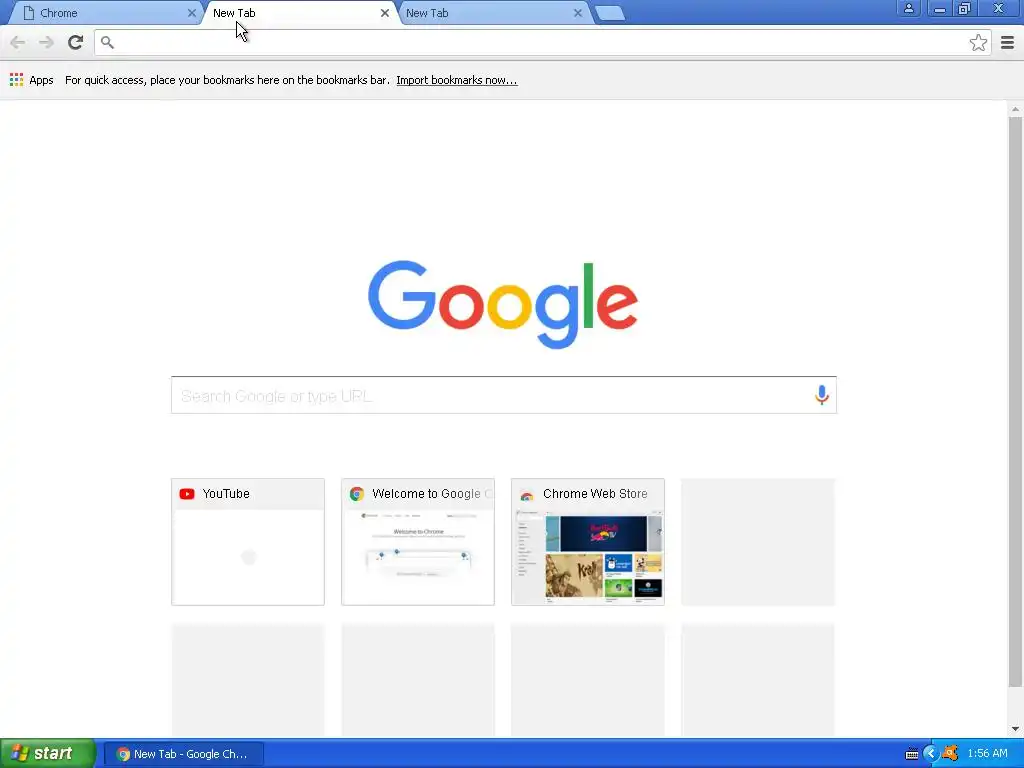Viewport: 1024px width, 768px height.
Task: Click the forward navigation arrow
Action: (46, 42)
